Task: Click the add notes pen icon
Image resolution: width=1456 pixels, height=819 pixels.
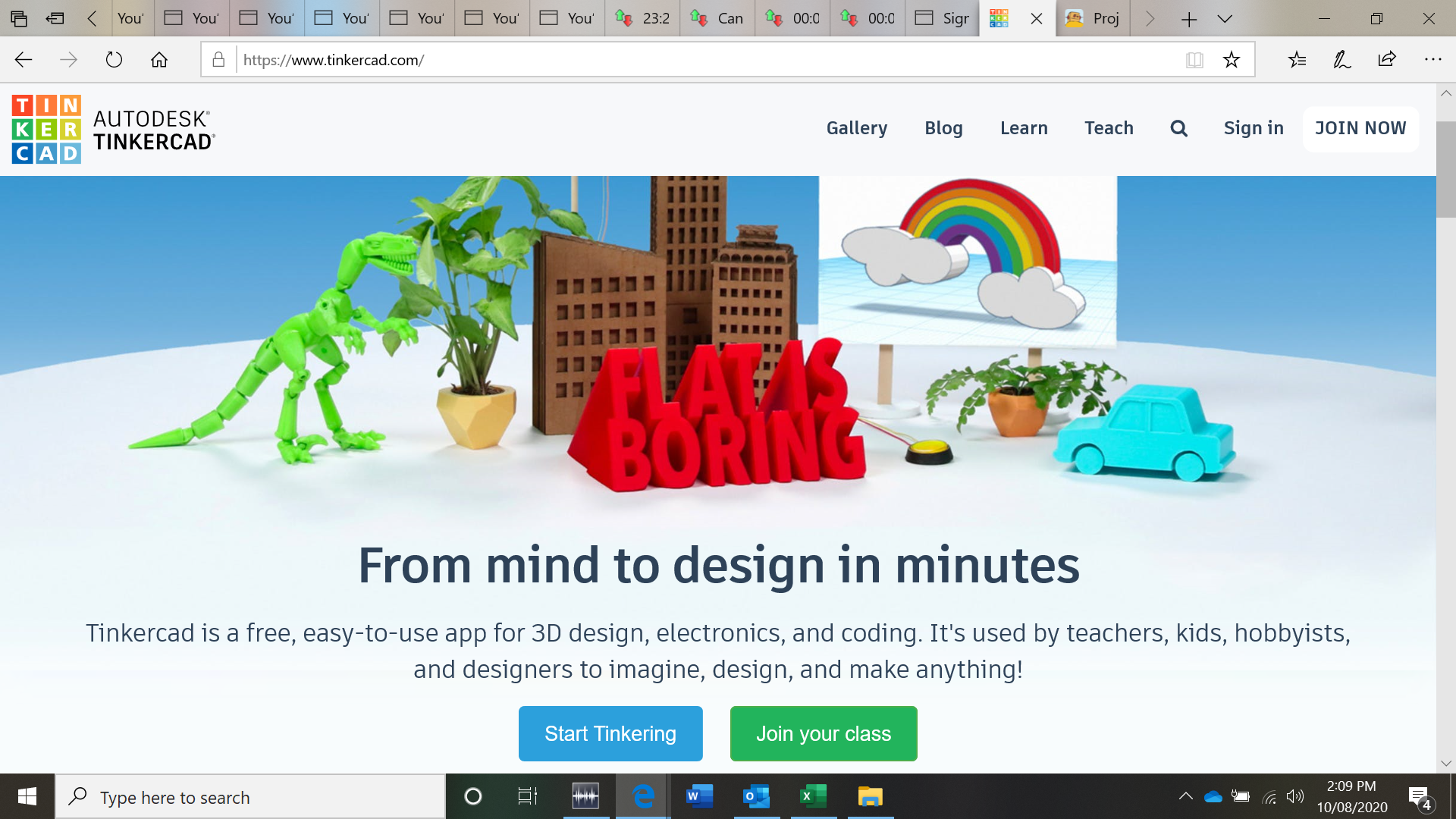Action: 1341,60
